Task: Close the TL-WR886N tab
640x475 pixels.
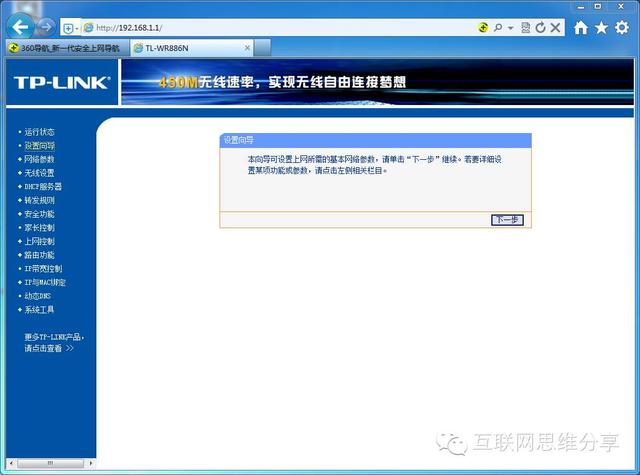Action: pyautogui.click(x=247, y=48)
